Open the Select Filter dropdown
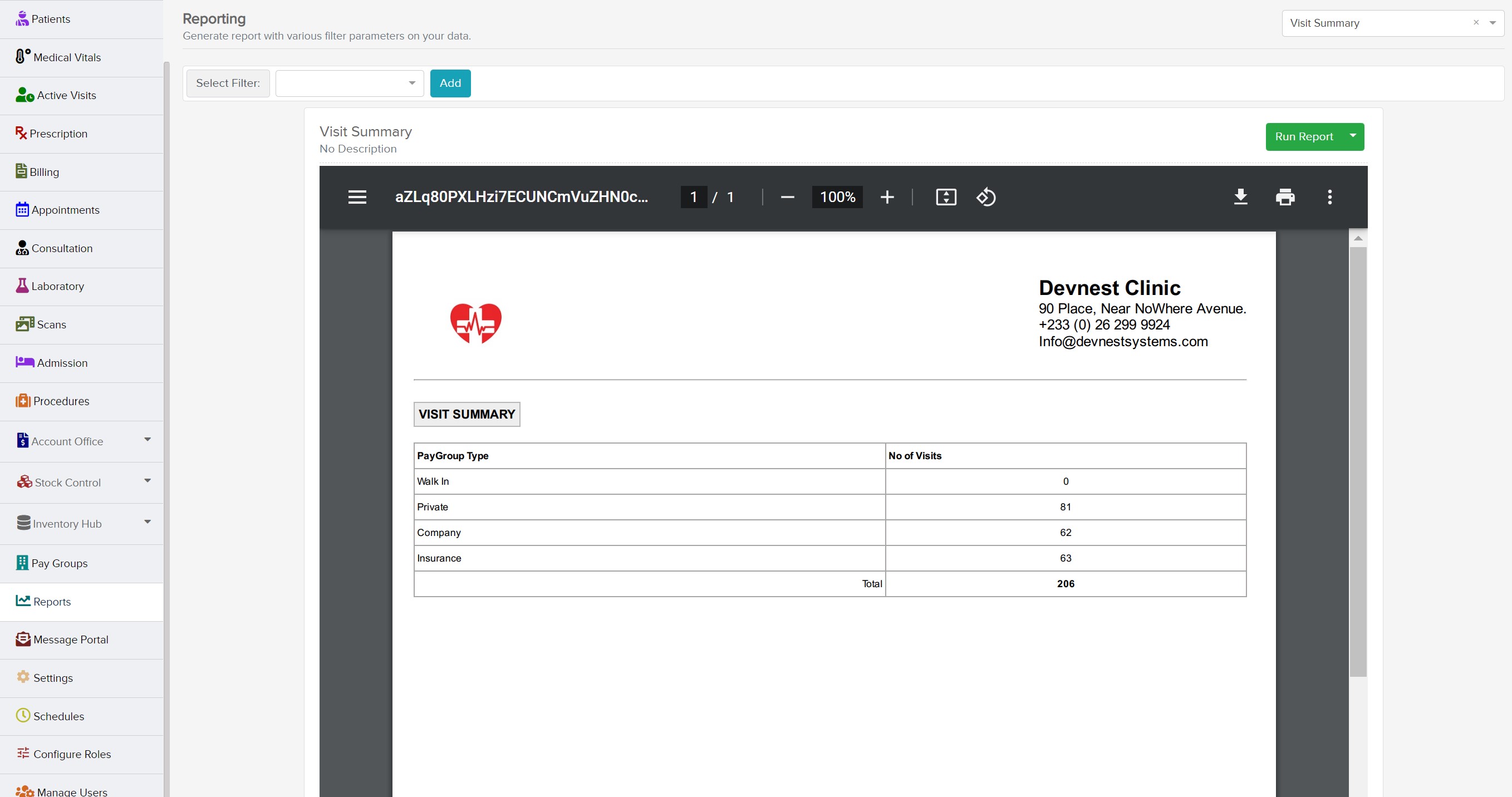 point(350,83)
